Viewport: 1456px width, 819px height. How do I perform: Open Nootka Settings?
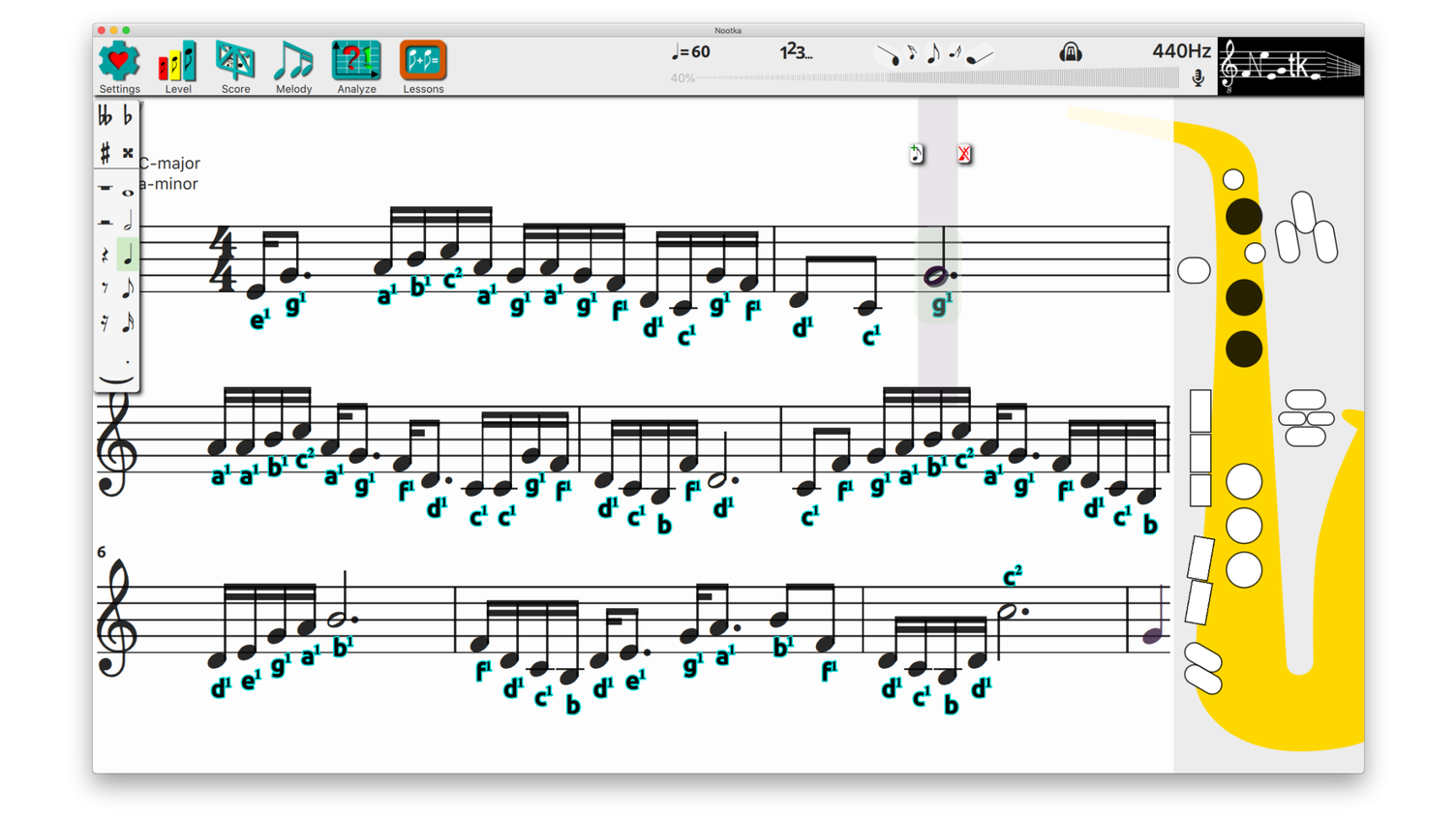(x=119, y=68)
